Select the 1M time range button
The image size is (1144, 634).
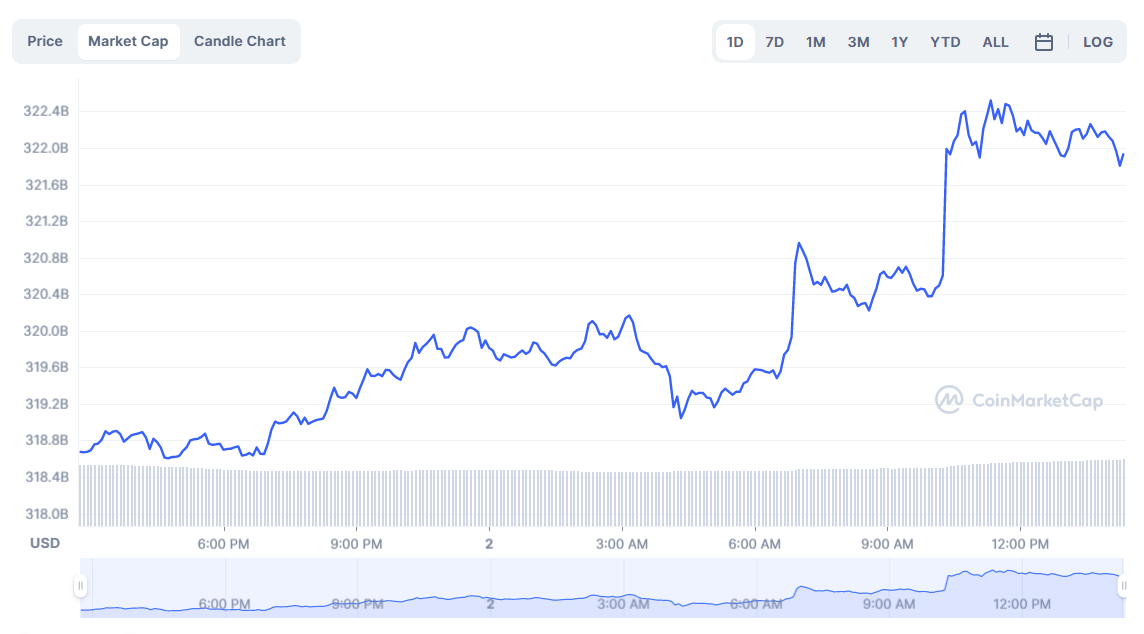pyautogui.click(x=815, y=41)
